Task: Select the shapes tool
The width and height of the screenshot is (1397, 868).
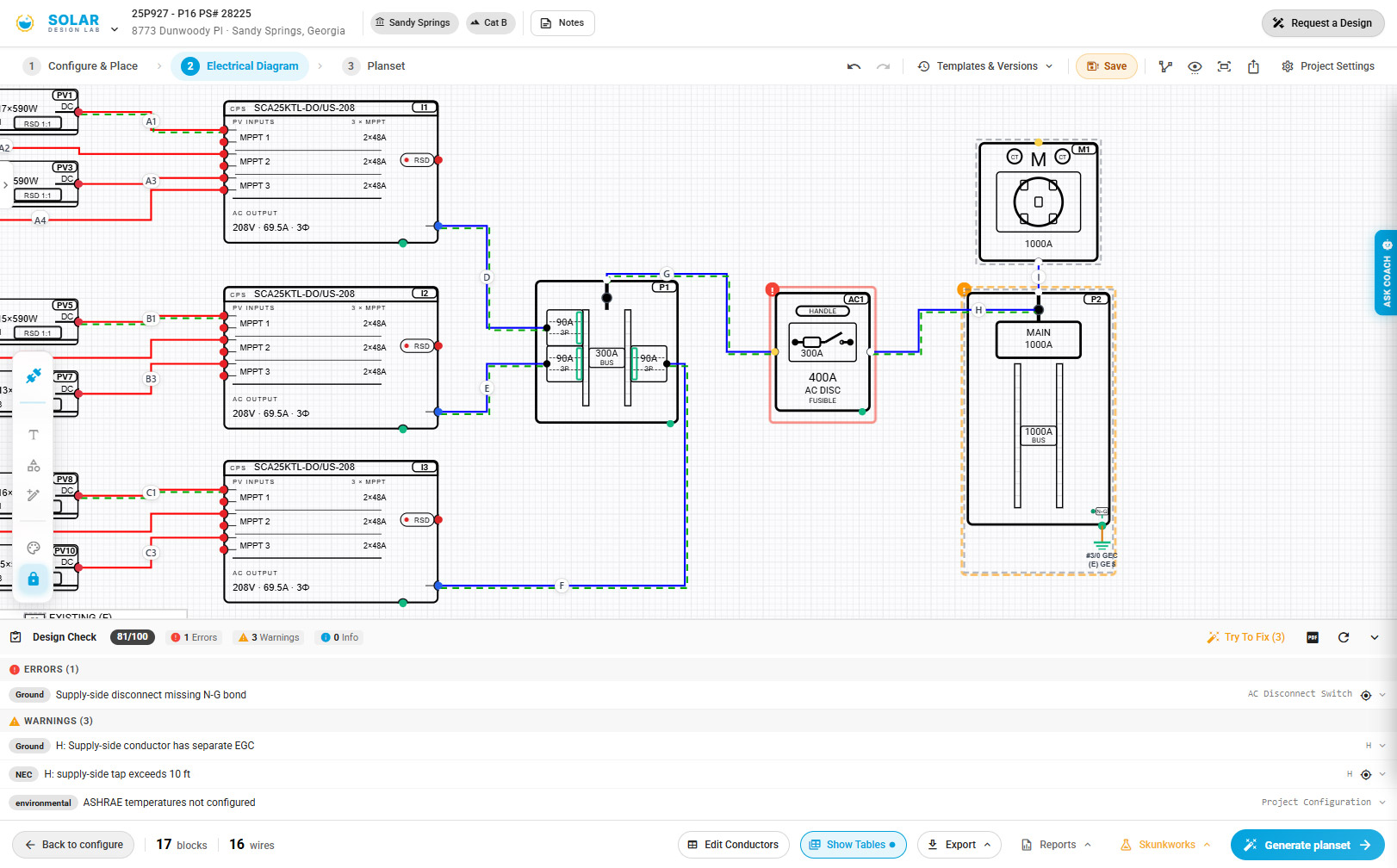Action: pyautogui.click(x=34, y=465)
